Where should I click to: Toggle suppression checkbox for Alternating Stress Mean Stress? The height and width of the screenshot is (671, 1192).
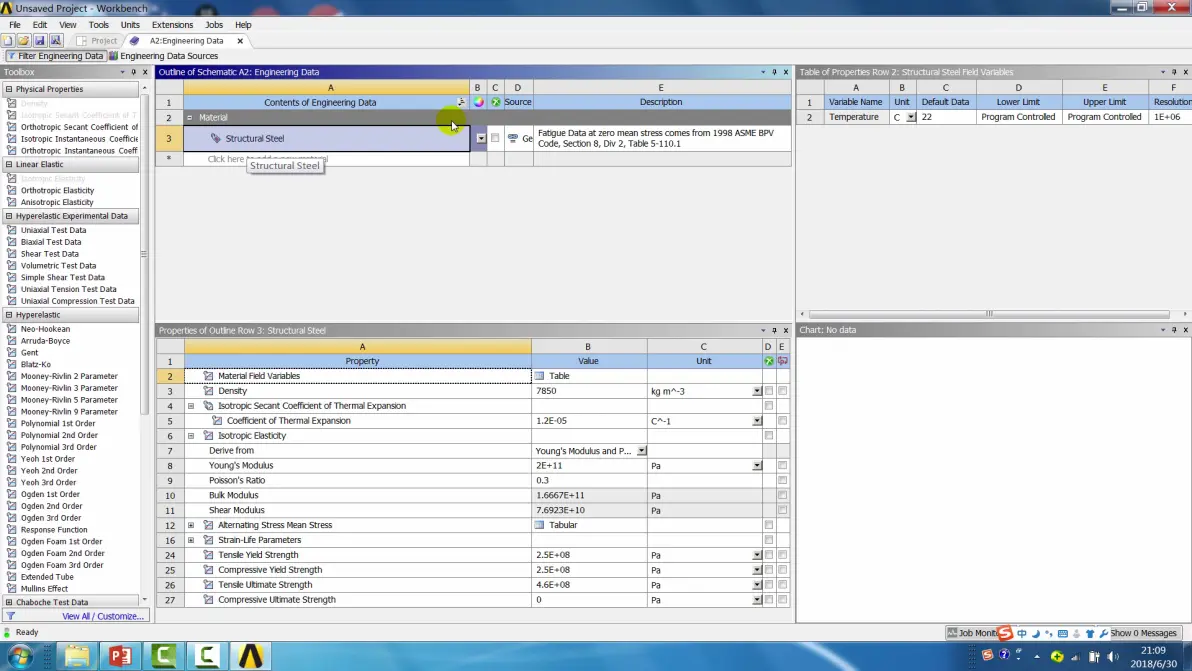pos(769,525)
